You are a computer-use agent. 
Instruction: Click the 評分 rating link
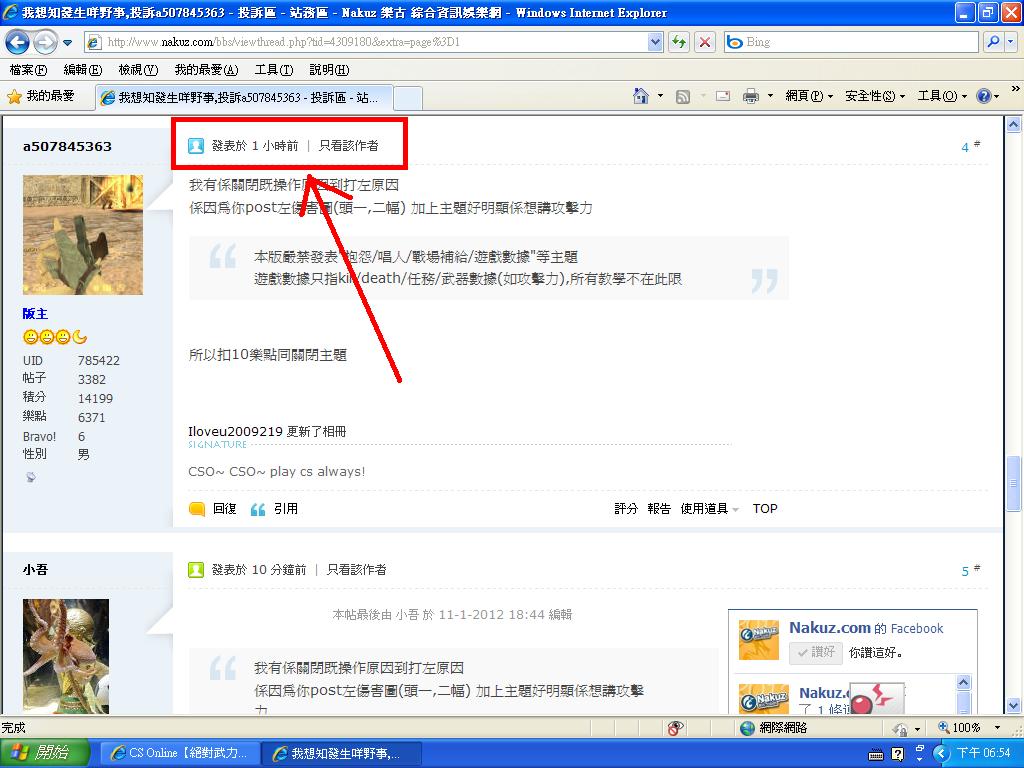(x=626, y=509)
